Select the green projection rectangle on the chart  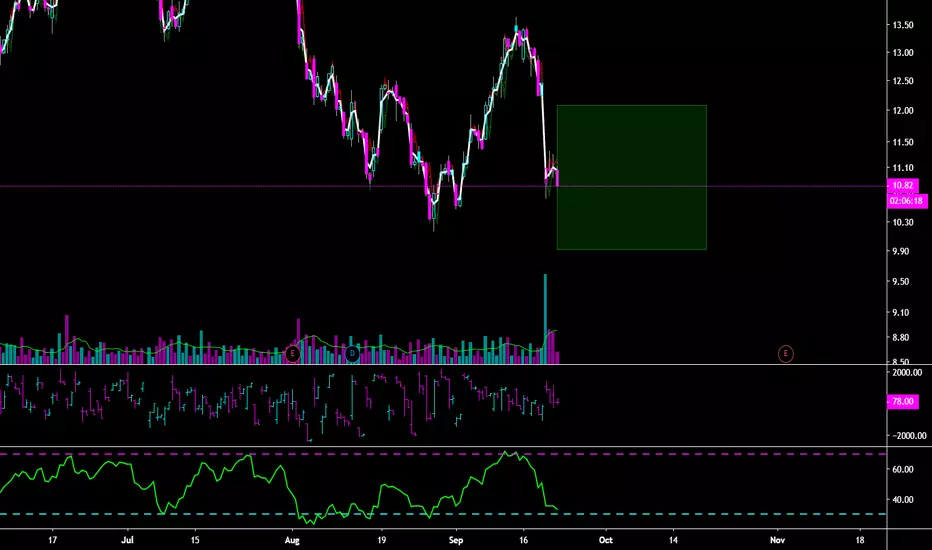click(x=631, y=177)
